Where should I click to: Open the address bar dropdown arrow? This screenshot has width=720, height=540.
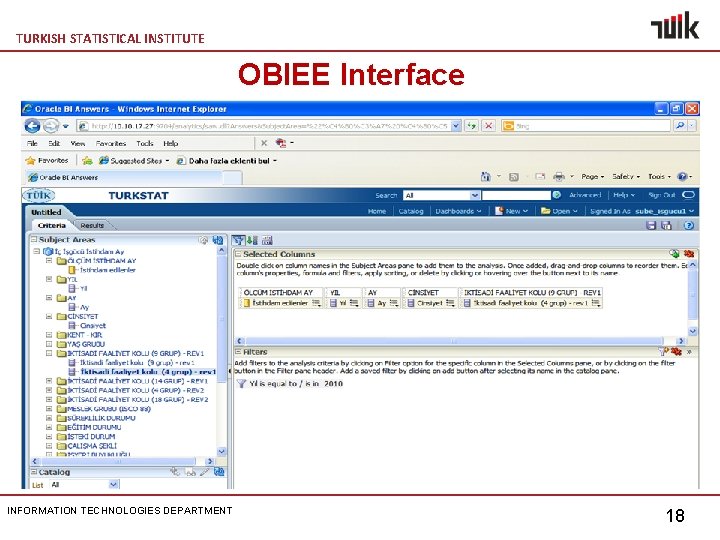pyautogui.click(x=456, y=125)
